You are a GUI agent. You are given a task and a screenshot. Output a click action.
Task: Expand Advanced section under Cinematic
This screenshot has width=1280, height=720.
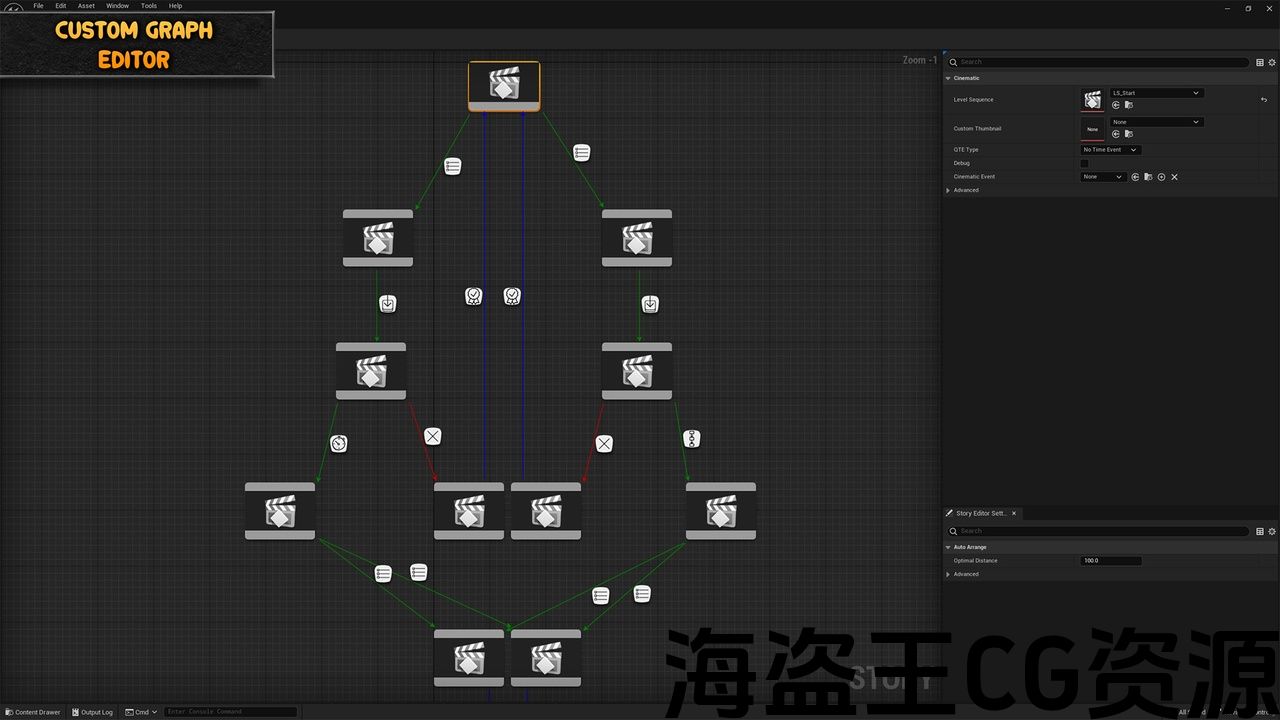pyautogui.click(x=948, y=190)
